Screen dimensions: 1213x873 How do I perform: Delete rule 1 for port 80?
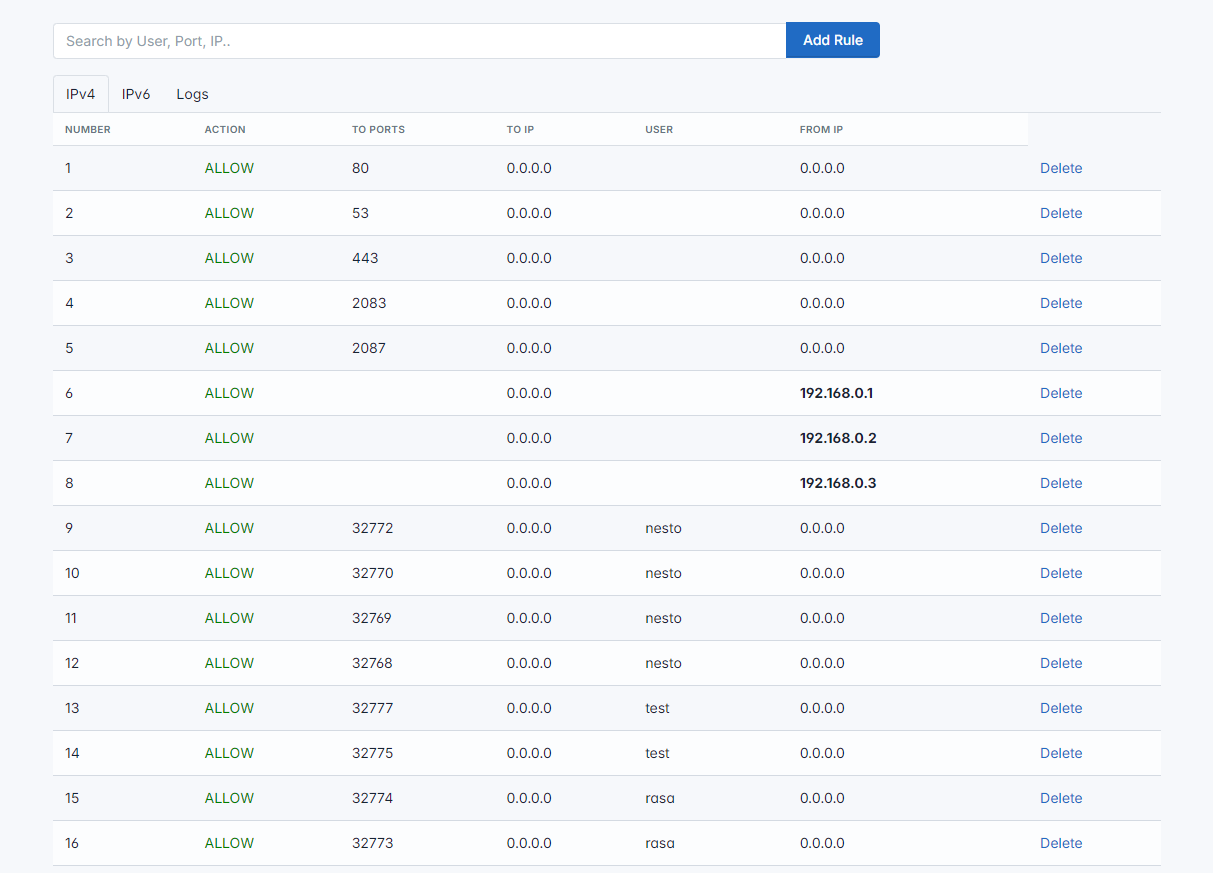click(1061, 168)
